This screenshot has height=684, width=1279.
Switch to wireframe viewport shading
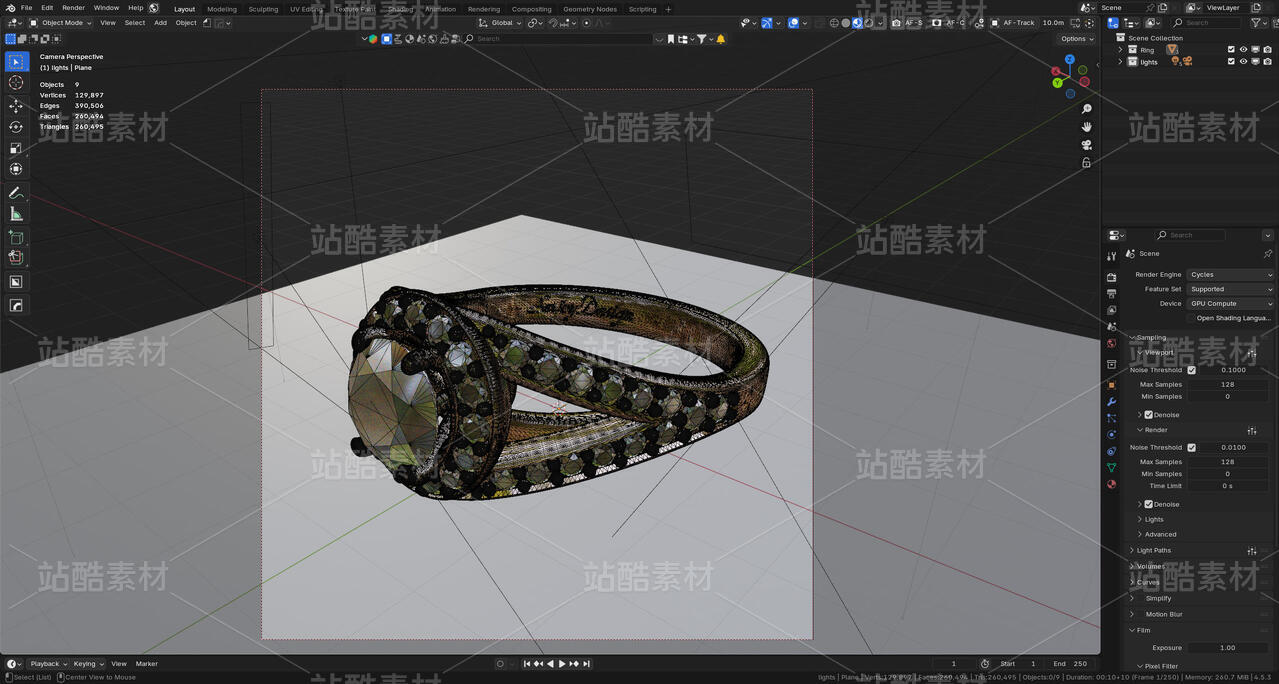[x=834, y=22]
